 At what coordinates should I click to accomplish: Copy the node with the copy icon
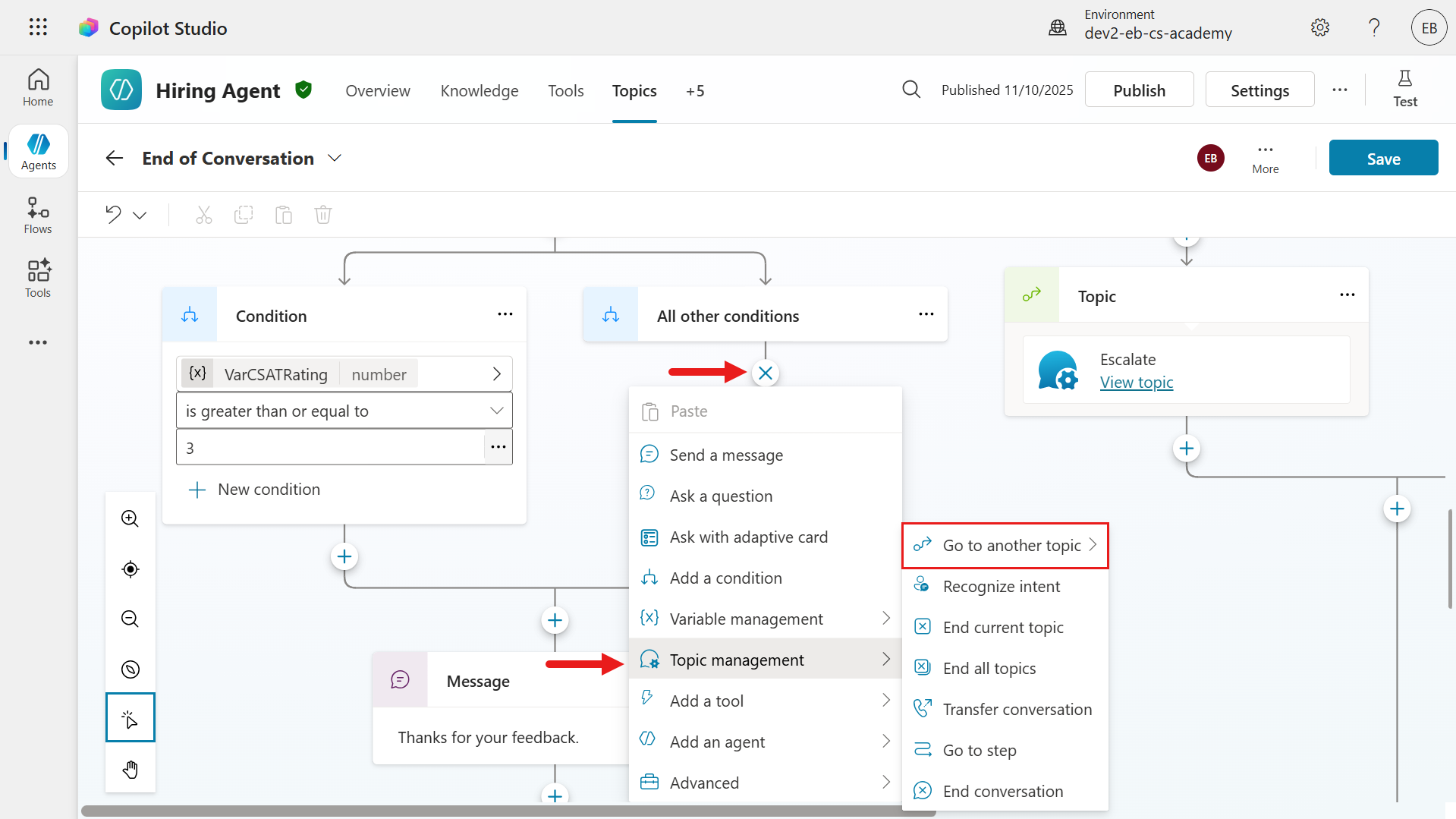point(244,215)
